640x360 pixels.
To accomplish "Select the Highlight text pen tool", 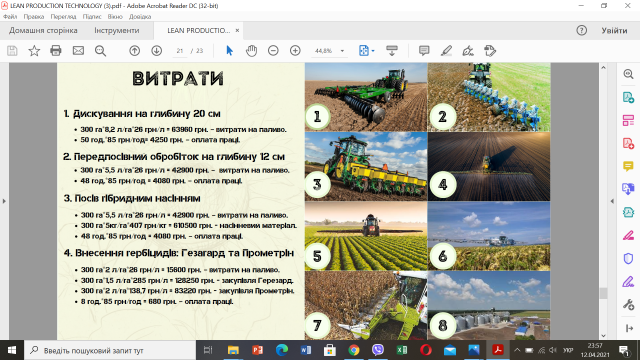I will (446, 51).
